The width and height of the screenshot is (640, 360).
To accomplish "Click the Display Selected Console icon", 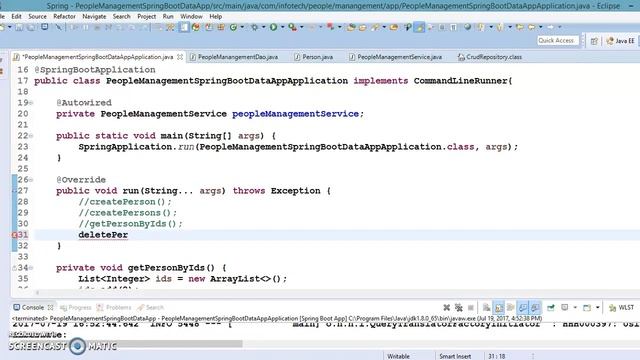I will click(x=564, y=307).
